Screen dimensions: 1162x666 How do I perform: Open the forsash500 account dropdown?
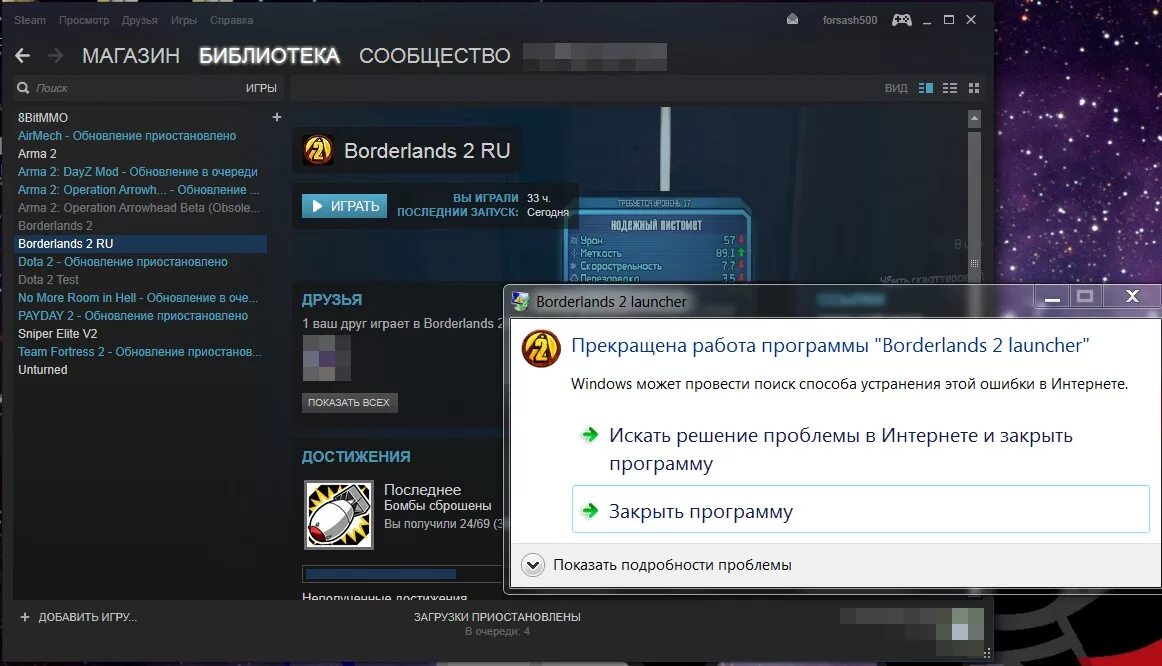pyautogui.click(x=850, y=20)
